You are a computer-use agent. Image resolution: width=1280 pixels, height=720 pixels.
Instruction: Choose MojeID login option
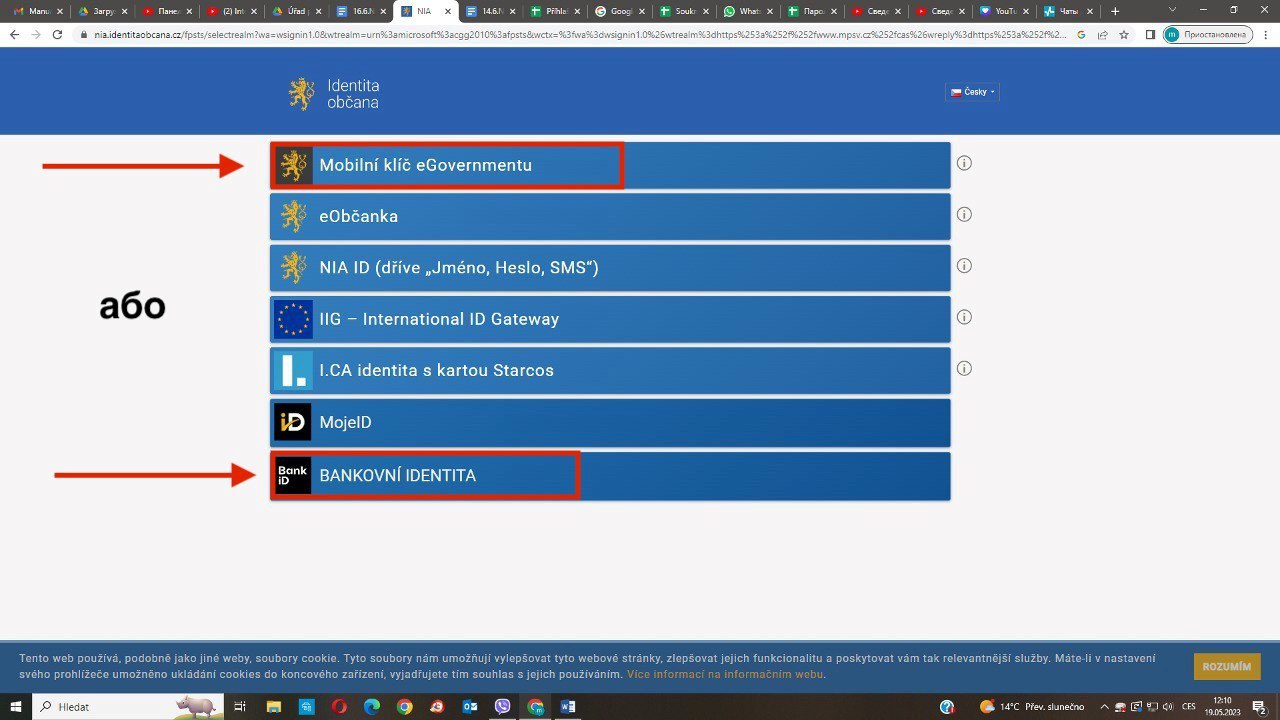tap(610, 422)
